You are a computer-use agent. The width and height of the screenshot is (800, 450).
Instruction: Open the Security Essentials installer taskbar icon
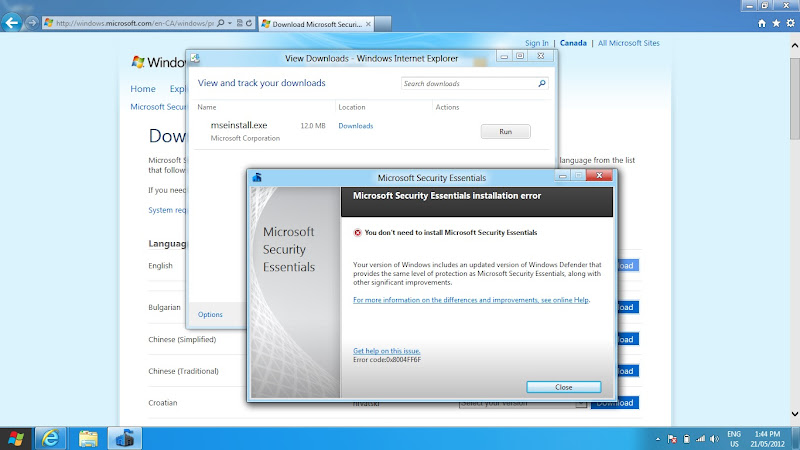tap(124, 439)
